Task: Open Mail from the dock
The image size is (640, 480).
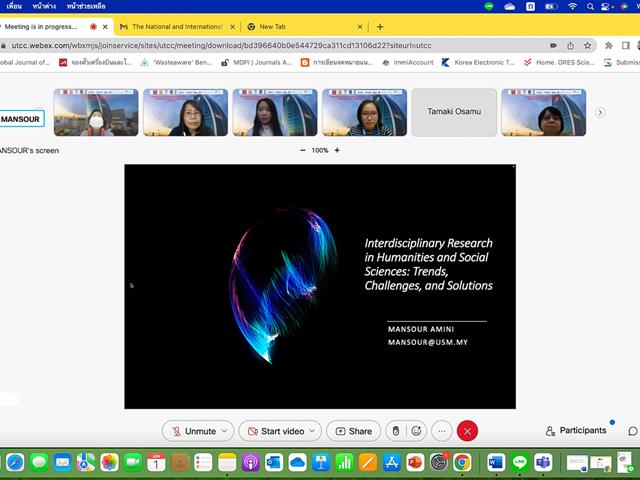Action: coord(62,462)
